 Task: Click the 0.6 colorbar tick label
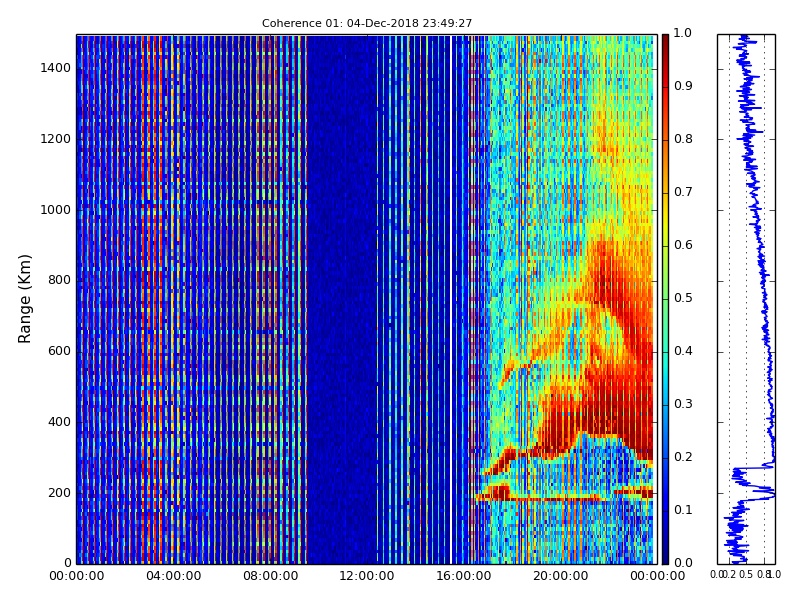point(683,245)
